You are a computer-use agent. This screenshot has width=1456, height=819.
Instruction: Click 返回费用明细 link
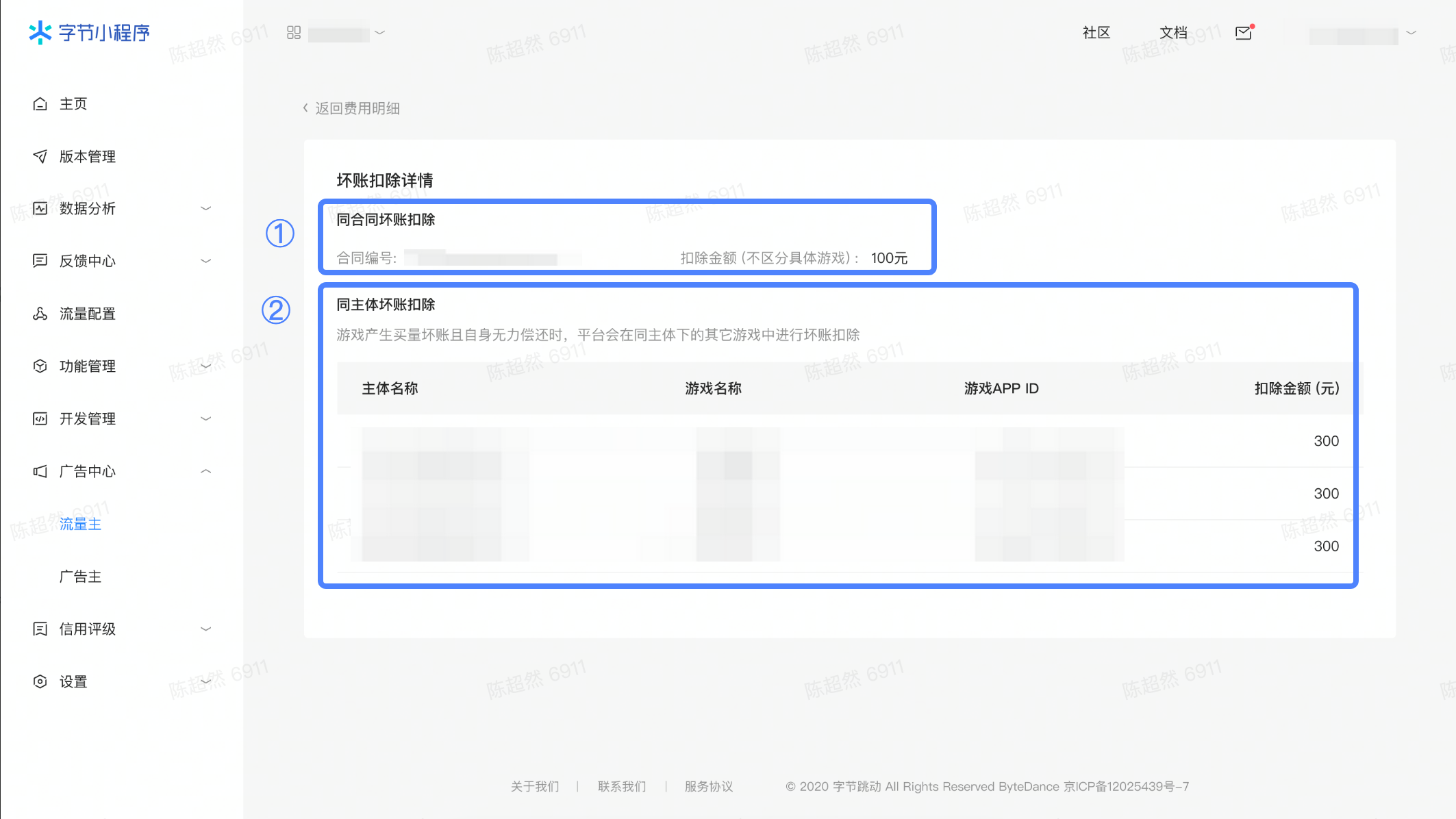(357, 108)
